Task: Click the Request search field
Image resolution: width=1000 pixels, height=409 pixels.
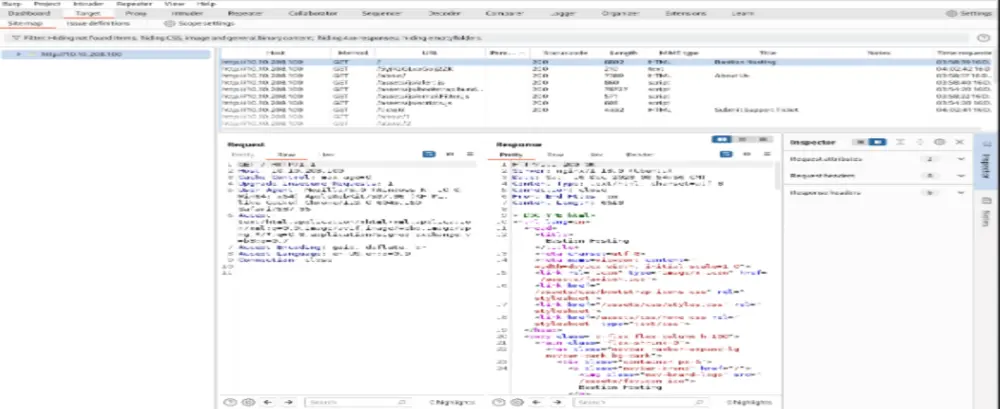Action: [357, 402]
